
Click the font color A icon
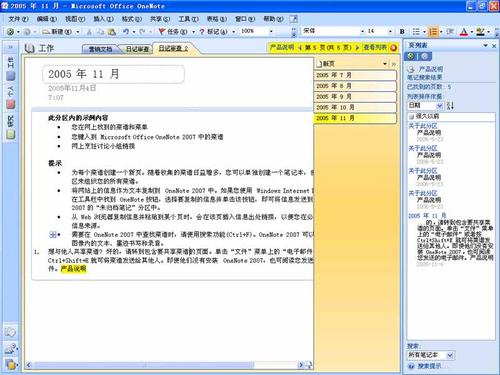(464, 32)
